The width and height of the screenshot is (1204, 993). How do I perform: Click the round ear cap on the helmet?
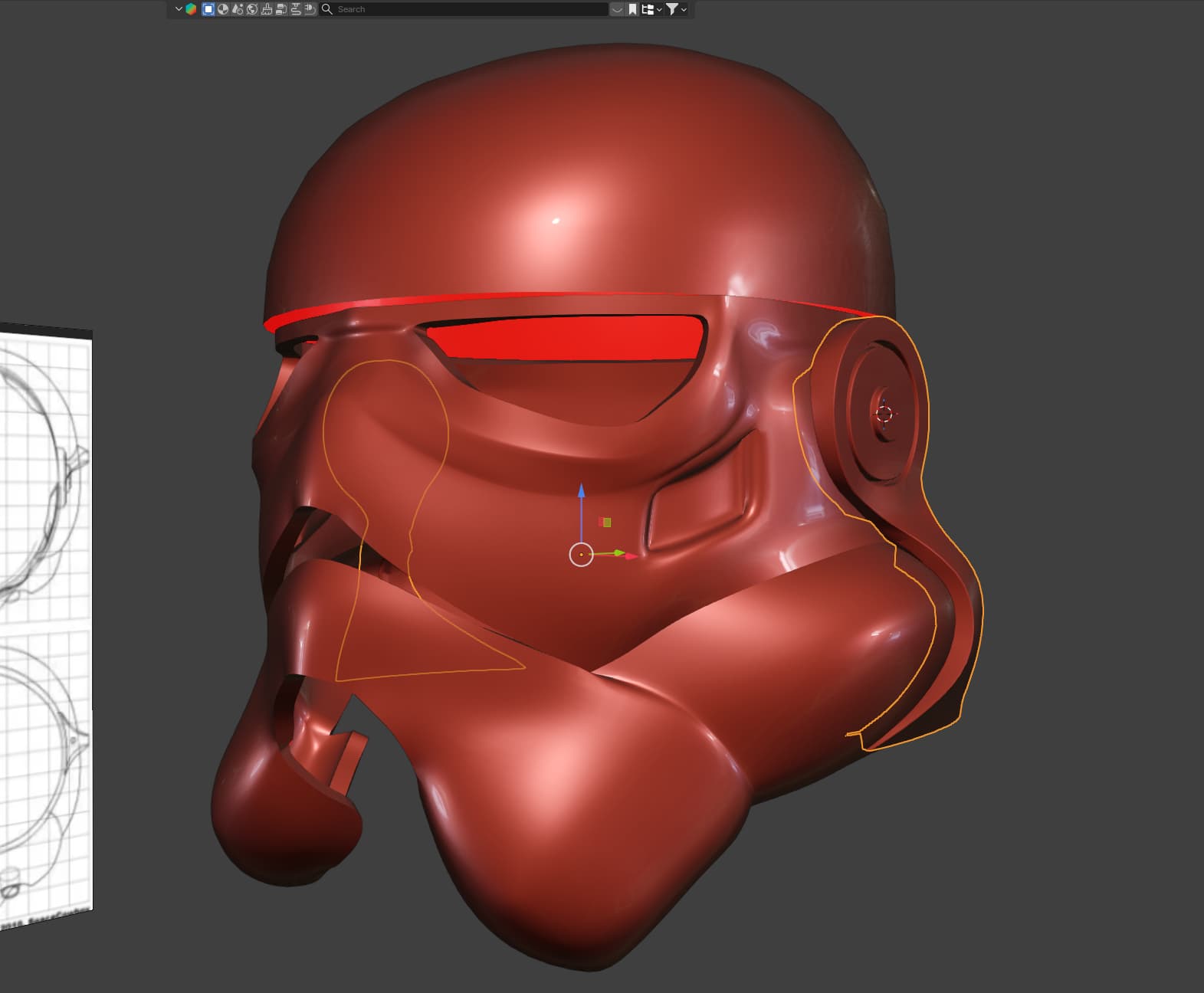[x=881, y=414]
